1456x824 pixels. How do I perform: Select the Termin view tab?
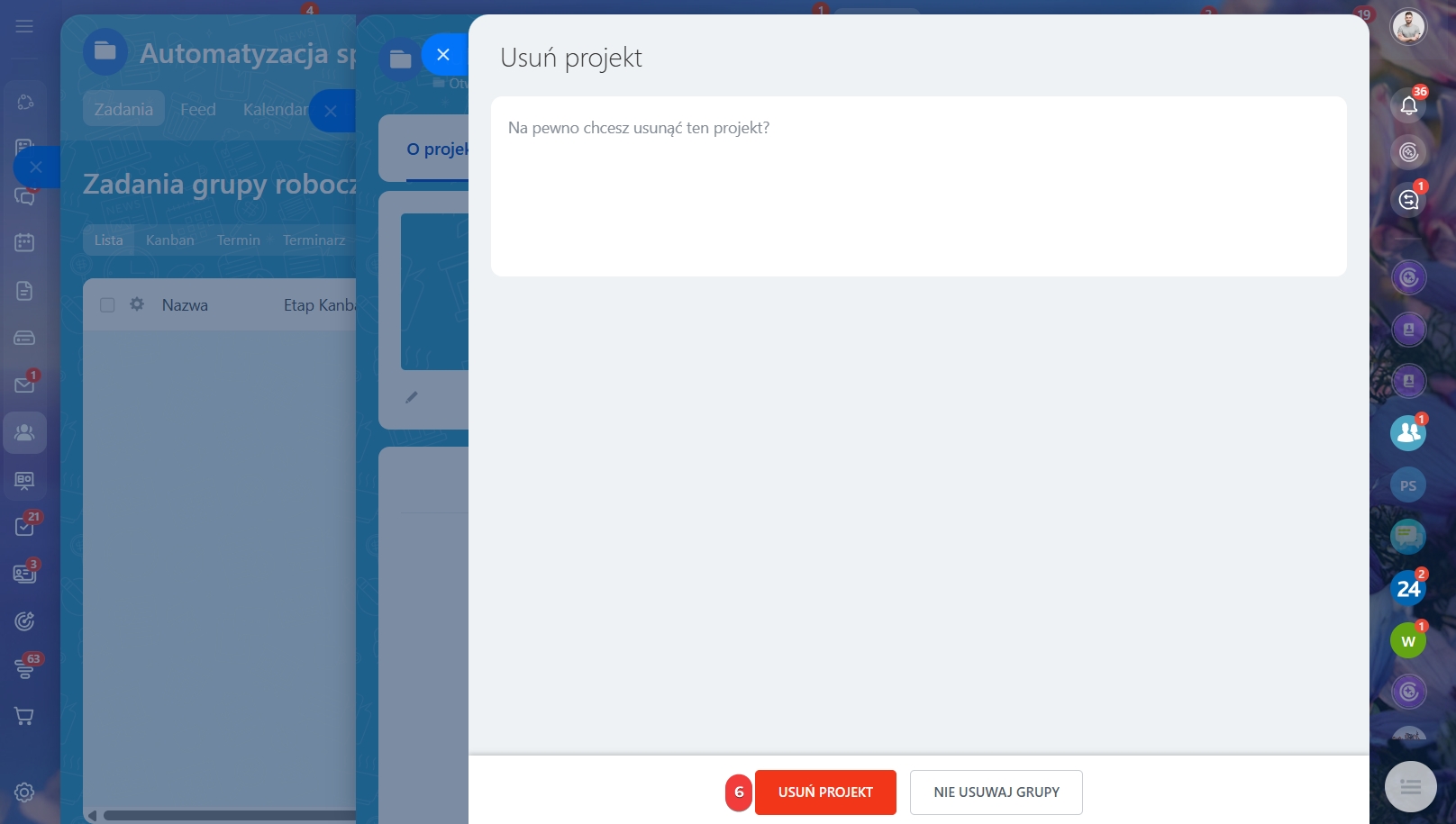click(x=239, y=240)
